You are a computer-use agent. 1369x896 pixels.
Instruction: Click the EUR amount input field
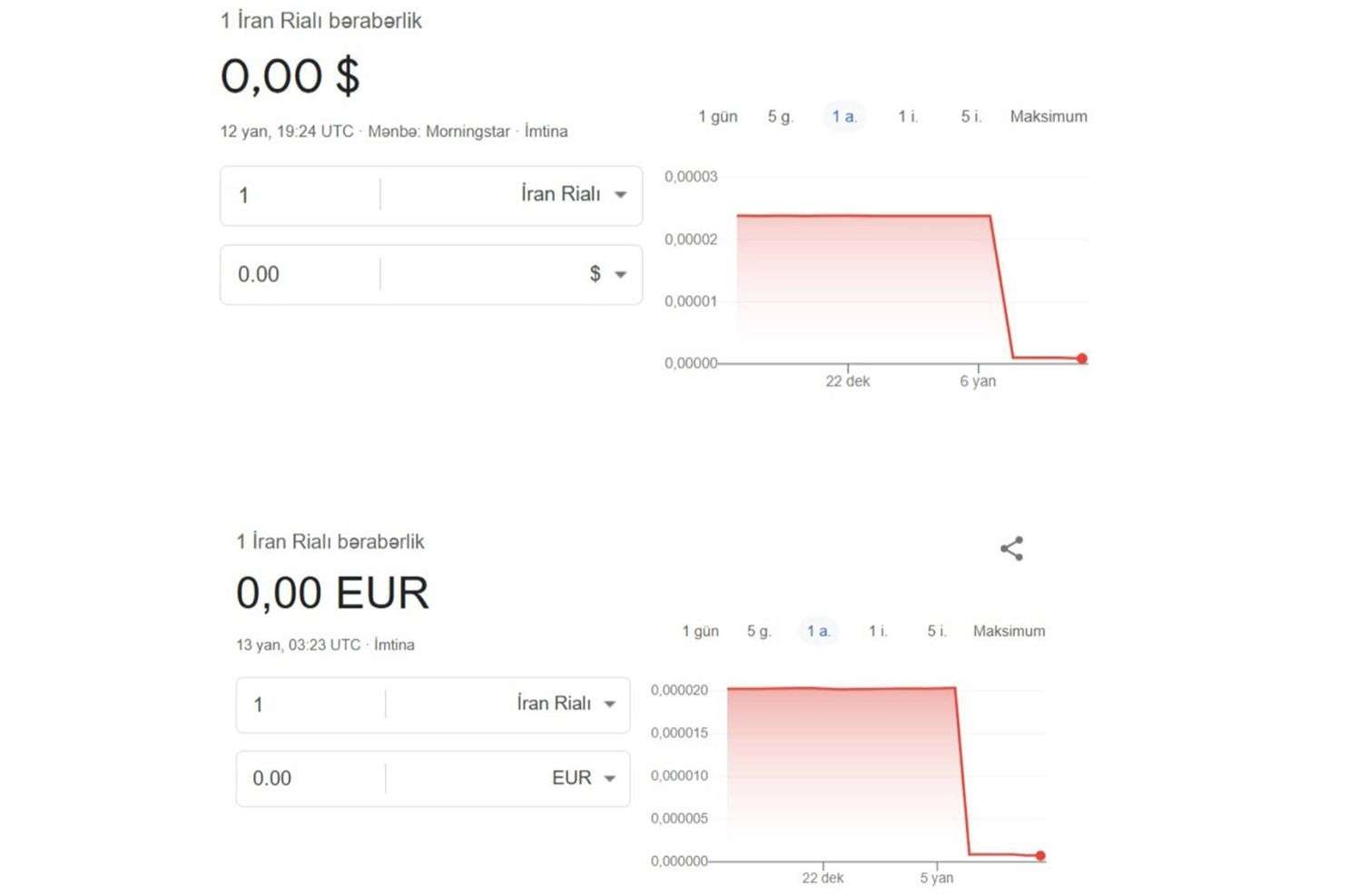(309, 779)
